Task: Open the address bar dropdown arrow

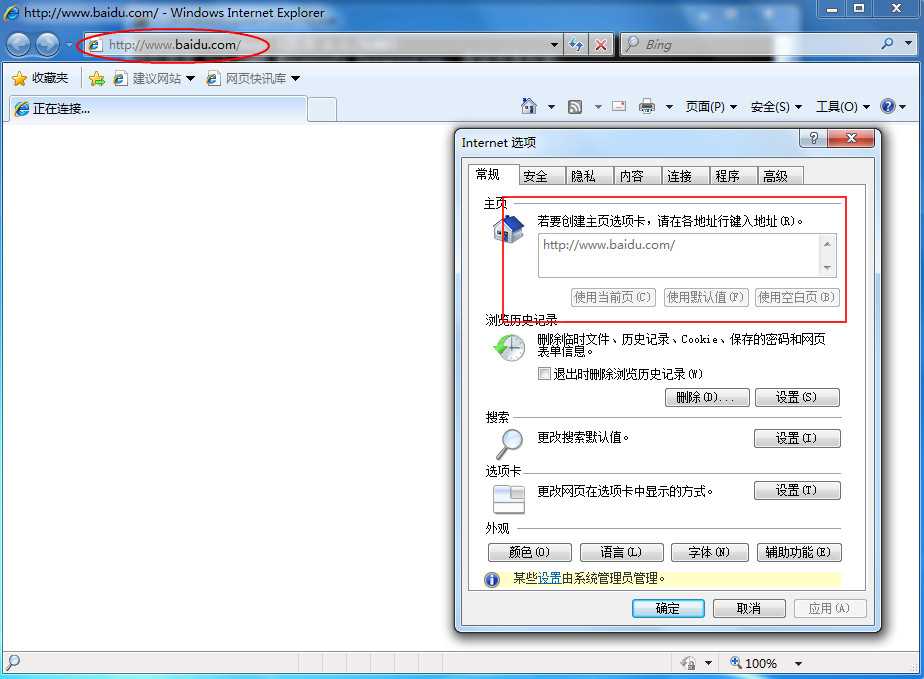Action: point(554,45)
